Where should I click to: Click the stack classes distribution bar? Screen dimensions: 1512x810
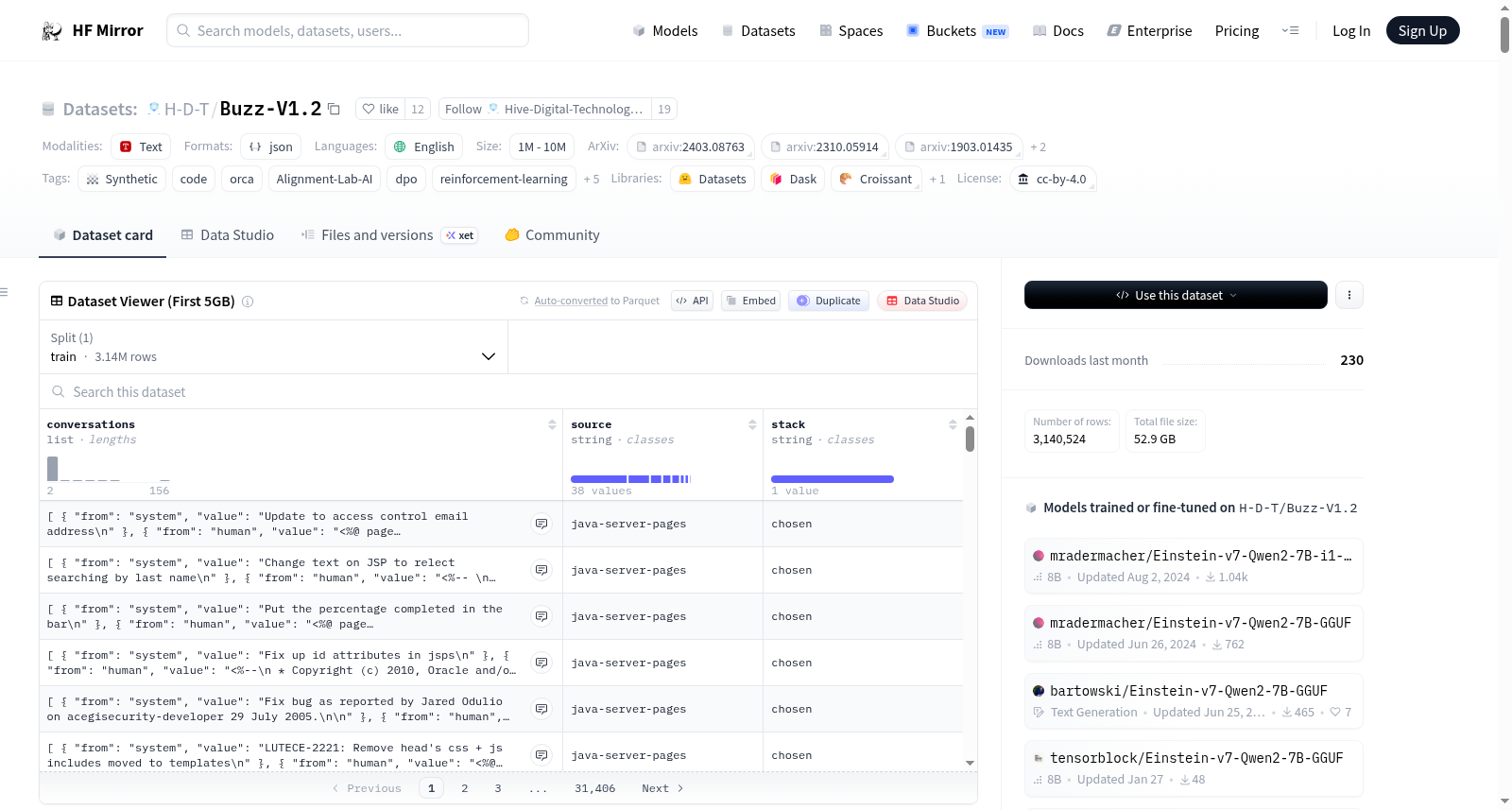click(833, 479)
